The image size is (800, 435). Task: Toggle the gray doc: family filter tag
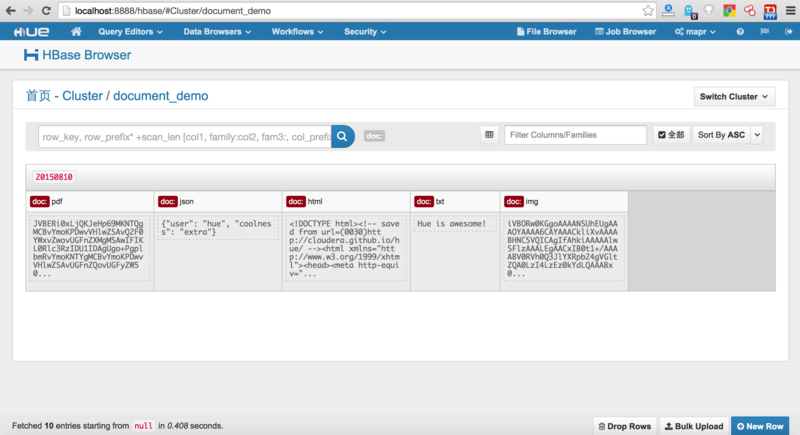click(374, 135)
